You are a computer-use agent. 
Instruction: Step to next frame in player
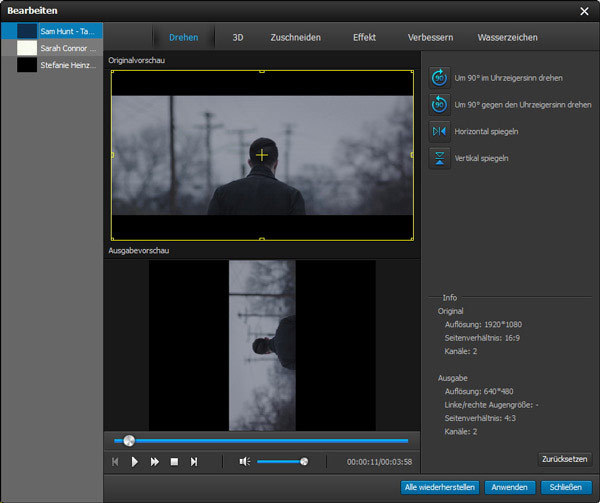[x=194, y=462]
